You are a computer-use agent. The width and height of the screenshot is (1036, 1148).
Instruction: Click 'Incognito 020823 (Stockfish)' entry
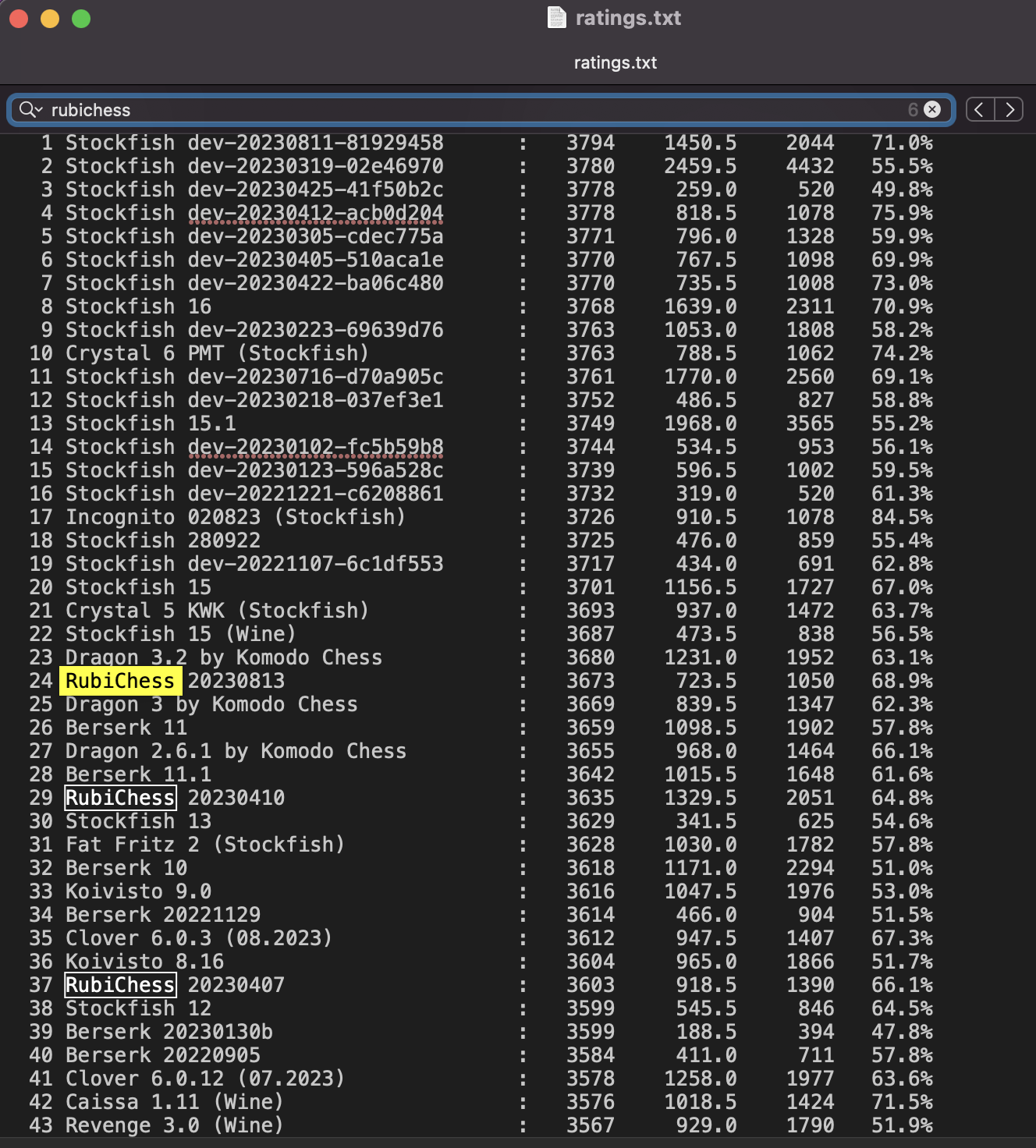coord(236,517)
